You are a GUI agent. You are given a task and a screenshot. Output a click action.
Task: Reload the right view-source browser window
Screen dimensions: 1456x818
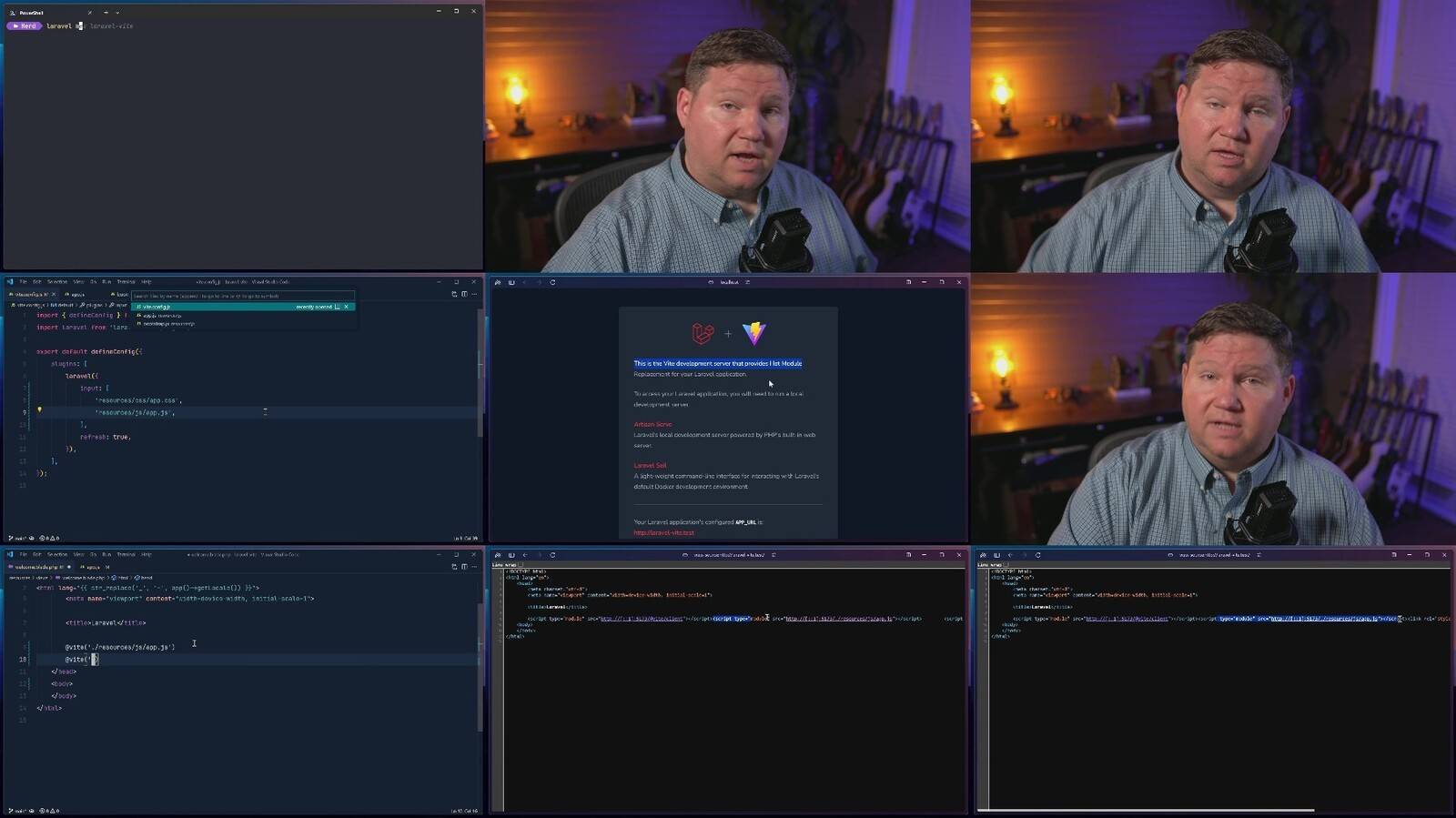point(1037,555)
